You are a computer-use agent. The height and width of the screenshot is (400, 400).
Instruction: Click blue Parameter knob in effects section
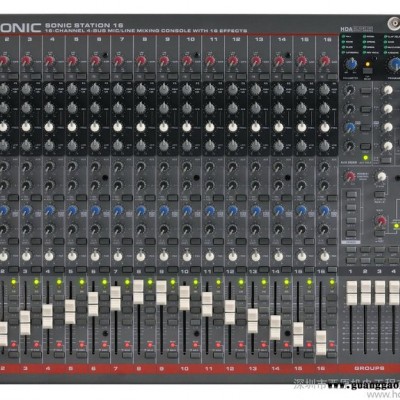350,64
